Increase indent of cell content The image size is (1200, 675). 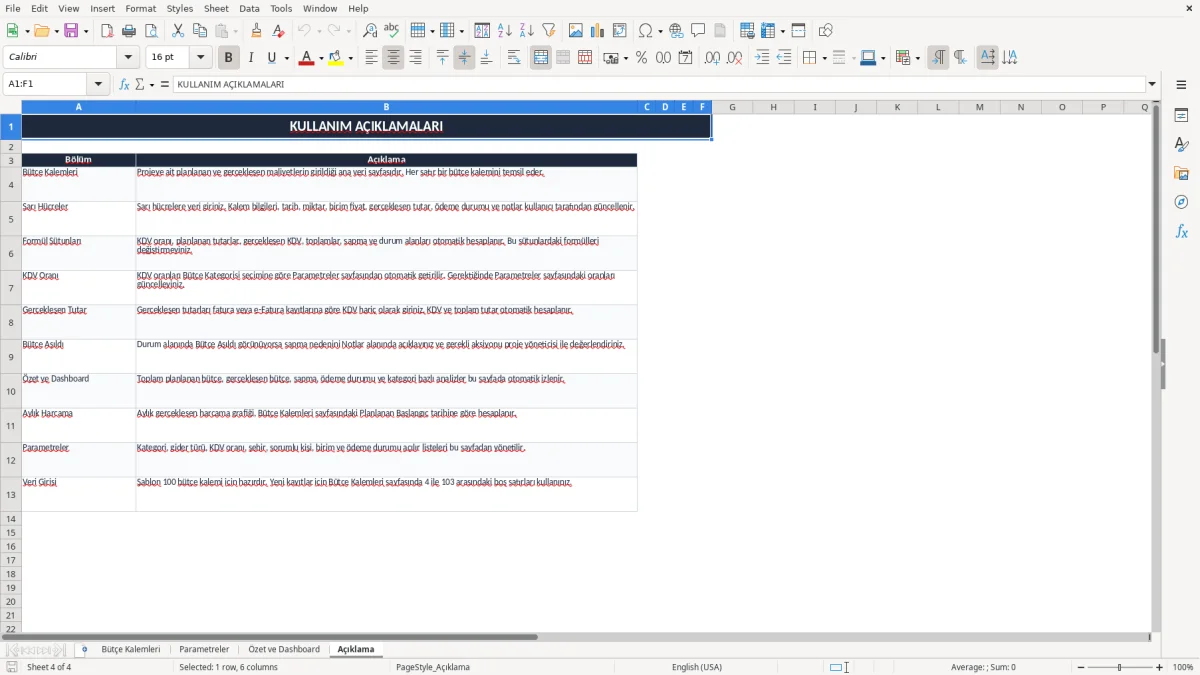point(762,58)
